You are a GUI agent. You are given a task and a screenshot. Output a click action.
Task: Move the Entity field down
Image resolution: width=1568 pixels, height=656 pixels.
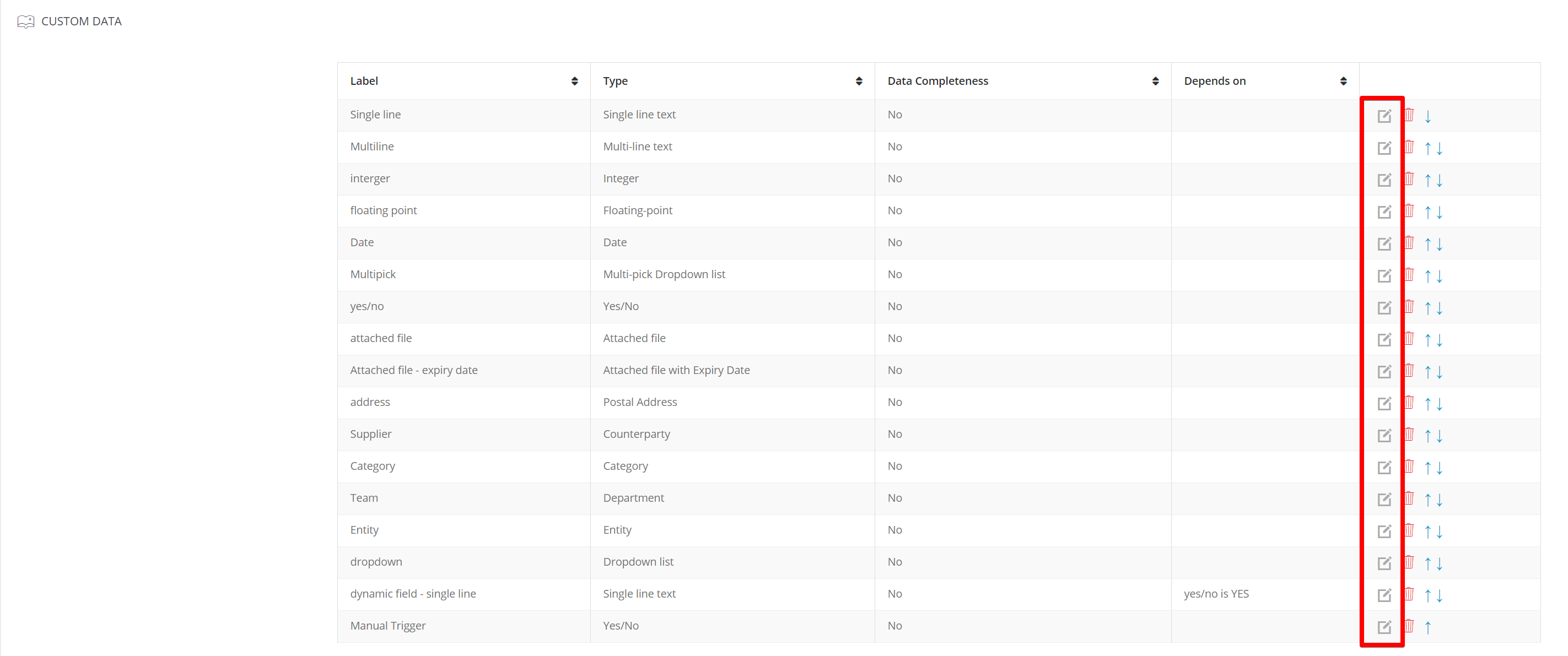click(1440, 532)
